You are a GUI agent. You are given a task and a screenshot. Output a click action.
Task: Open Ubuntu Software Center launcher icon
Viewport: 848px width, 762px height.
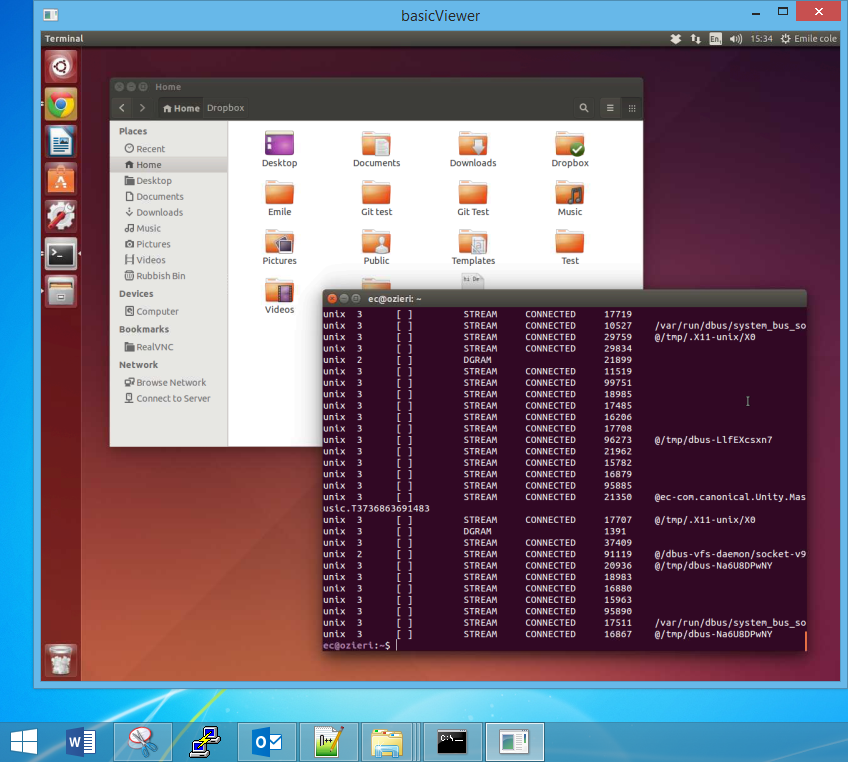(x=61, y=179)
